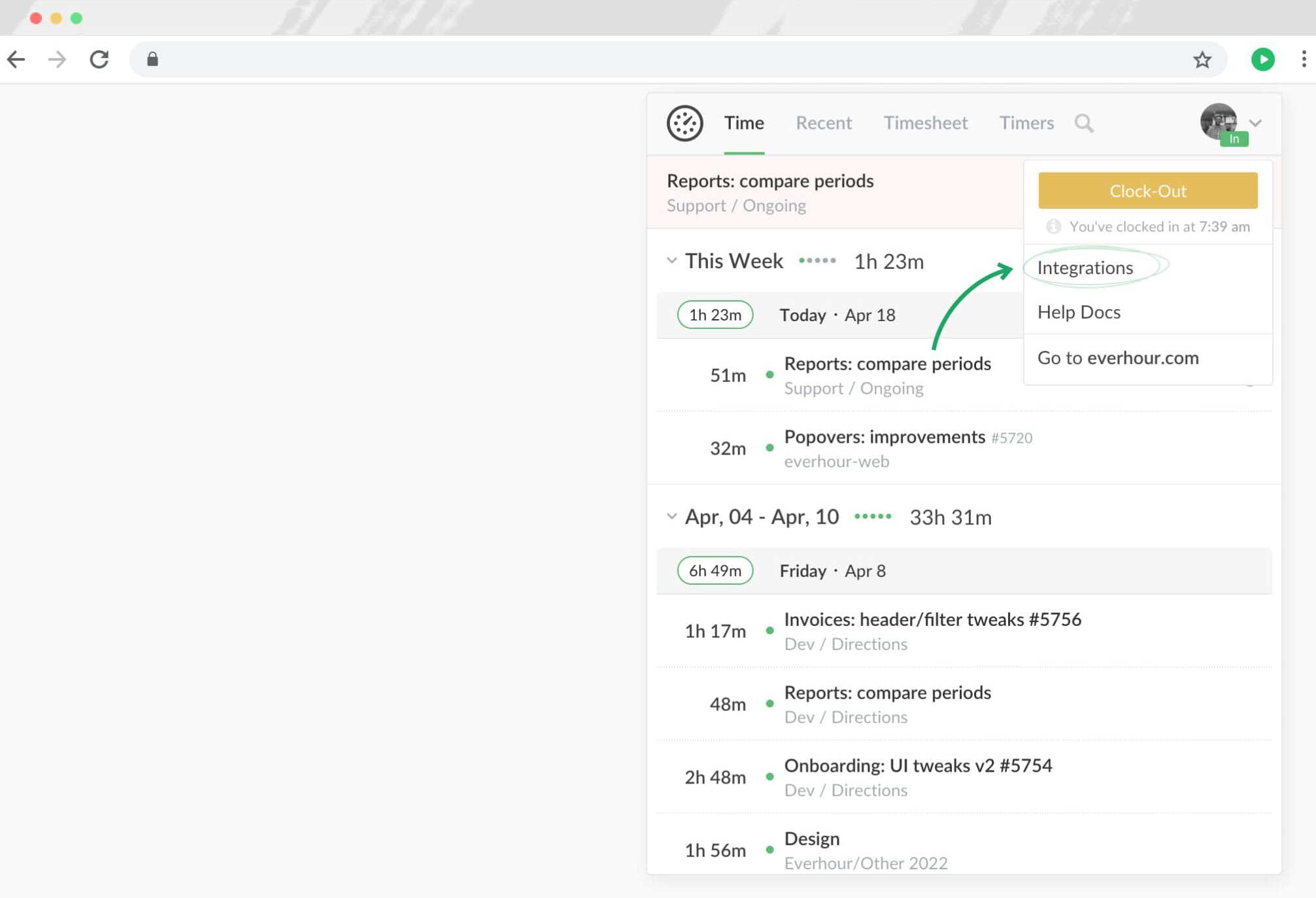
Task: Open the Recent tab
Action: click(824, 123)
